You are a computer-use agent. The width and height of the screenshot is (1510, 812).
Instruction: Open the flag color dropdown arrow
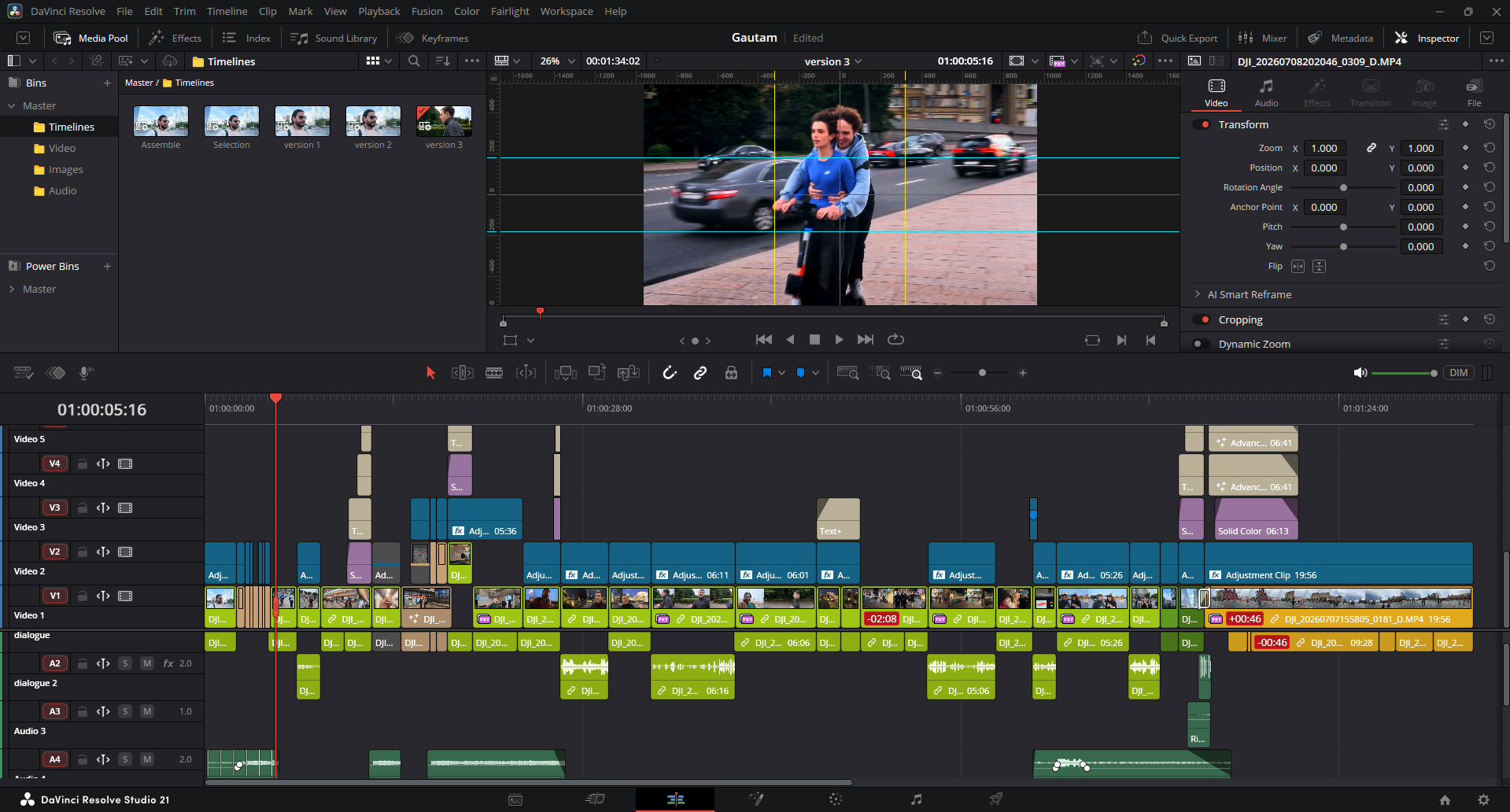781,373
